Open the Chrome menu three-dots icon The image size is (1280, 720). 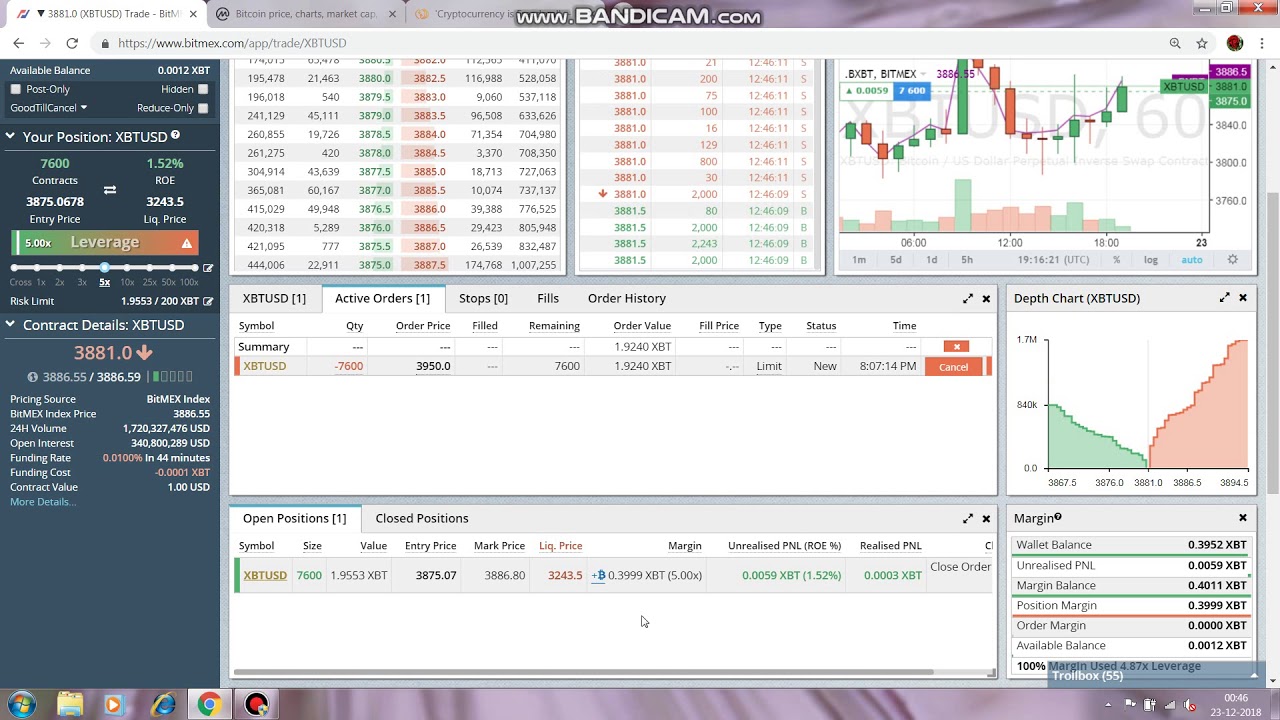click(1262, 43)
